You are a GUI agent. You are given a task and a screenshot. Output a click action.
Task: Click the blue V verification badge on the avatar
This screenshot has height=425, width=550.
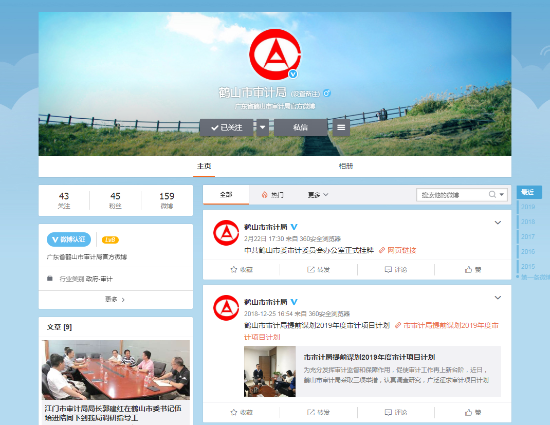coord(293,74)
